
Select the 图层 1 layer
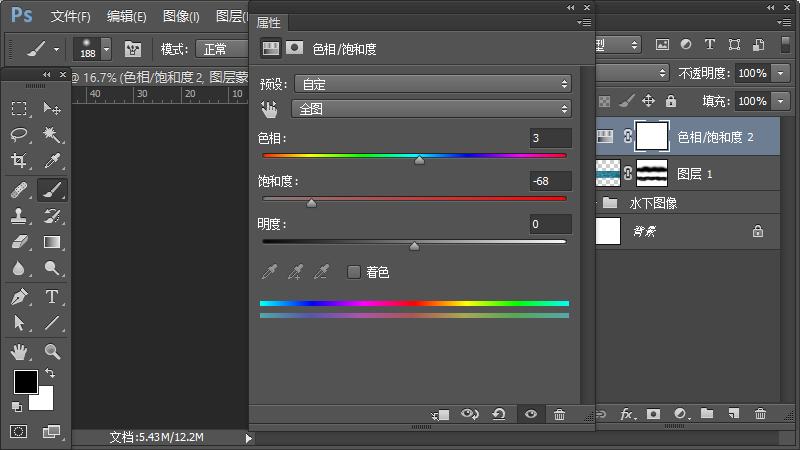click(688, 173)
